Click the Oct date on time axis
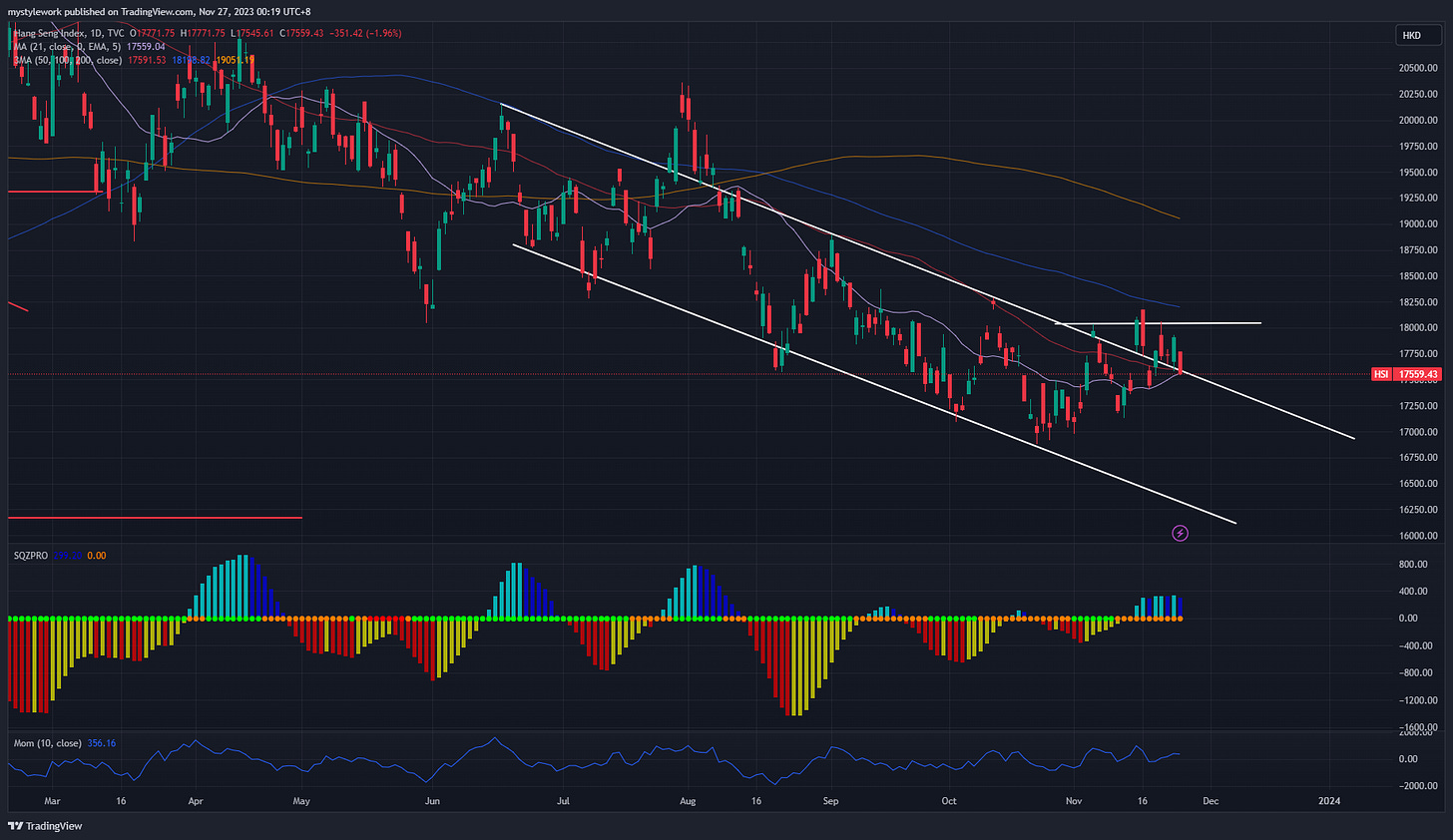This screenshot has width=1453, height=840. tap(949, 800)
